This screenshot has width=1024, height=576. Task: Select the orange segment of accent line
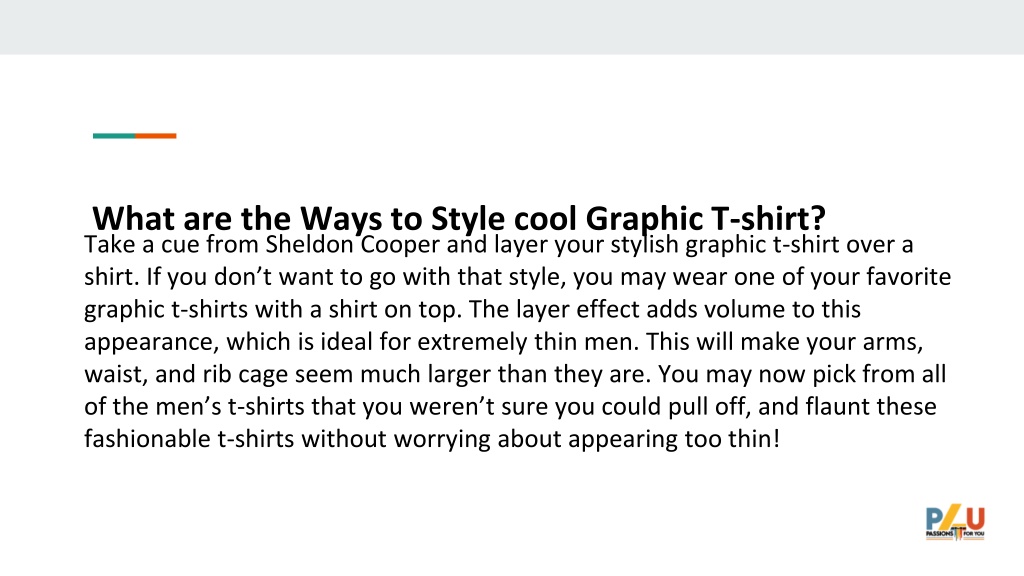tap(156, 136)
